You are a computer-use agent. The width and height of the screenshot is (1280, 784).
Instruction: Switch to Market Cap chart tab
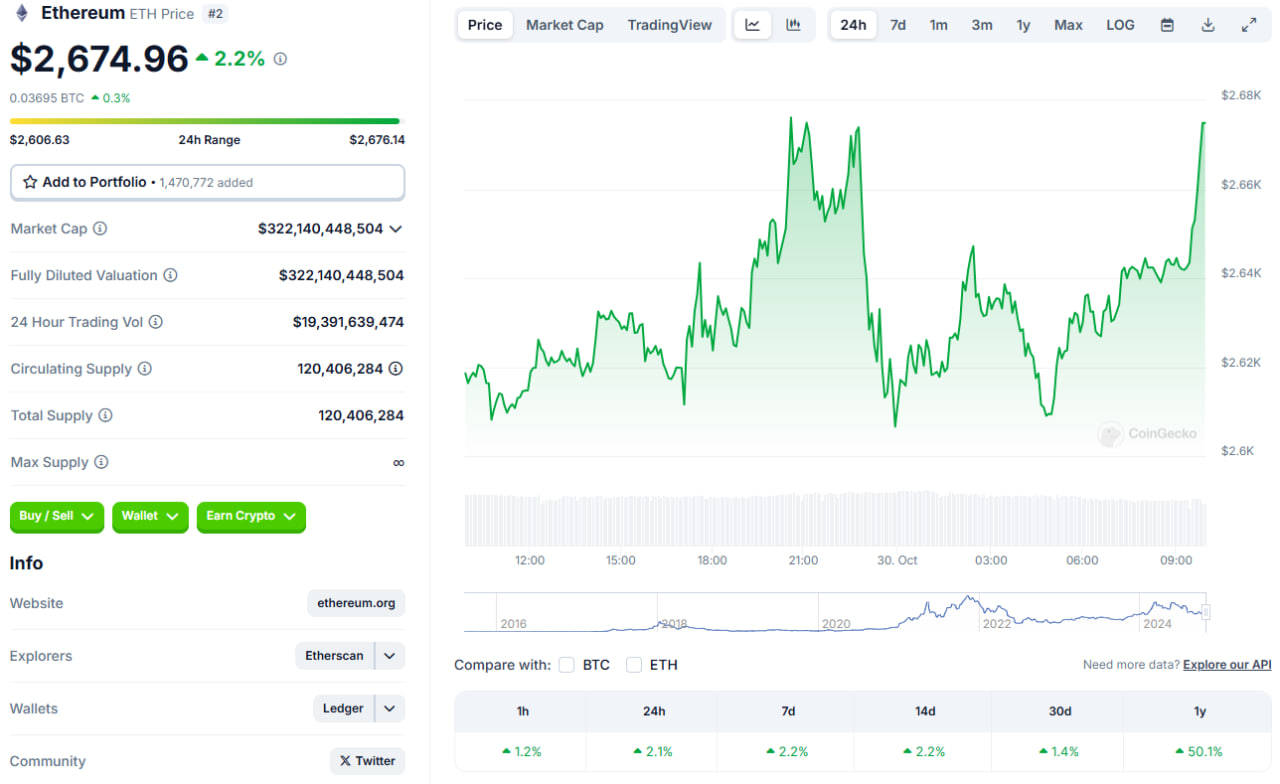pyautogui.click(x=565, y=25)
